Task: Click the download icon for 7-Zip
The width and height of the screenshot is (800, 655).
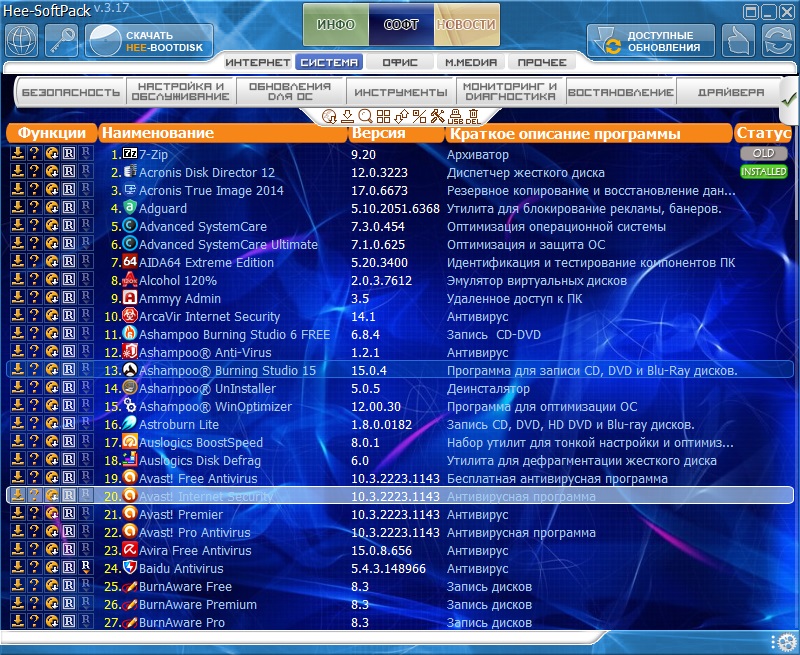Action: (x=18, y=154)
